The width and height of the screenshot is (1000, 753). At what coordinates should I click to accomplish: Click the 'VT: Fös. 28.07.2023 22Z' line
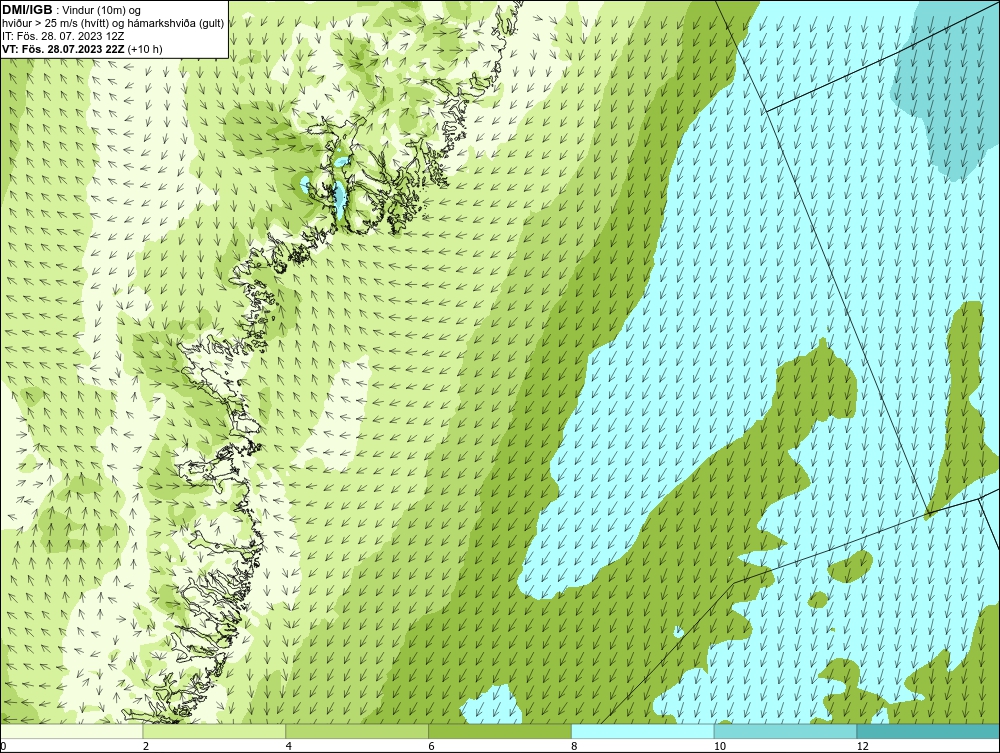64,49
